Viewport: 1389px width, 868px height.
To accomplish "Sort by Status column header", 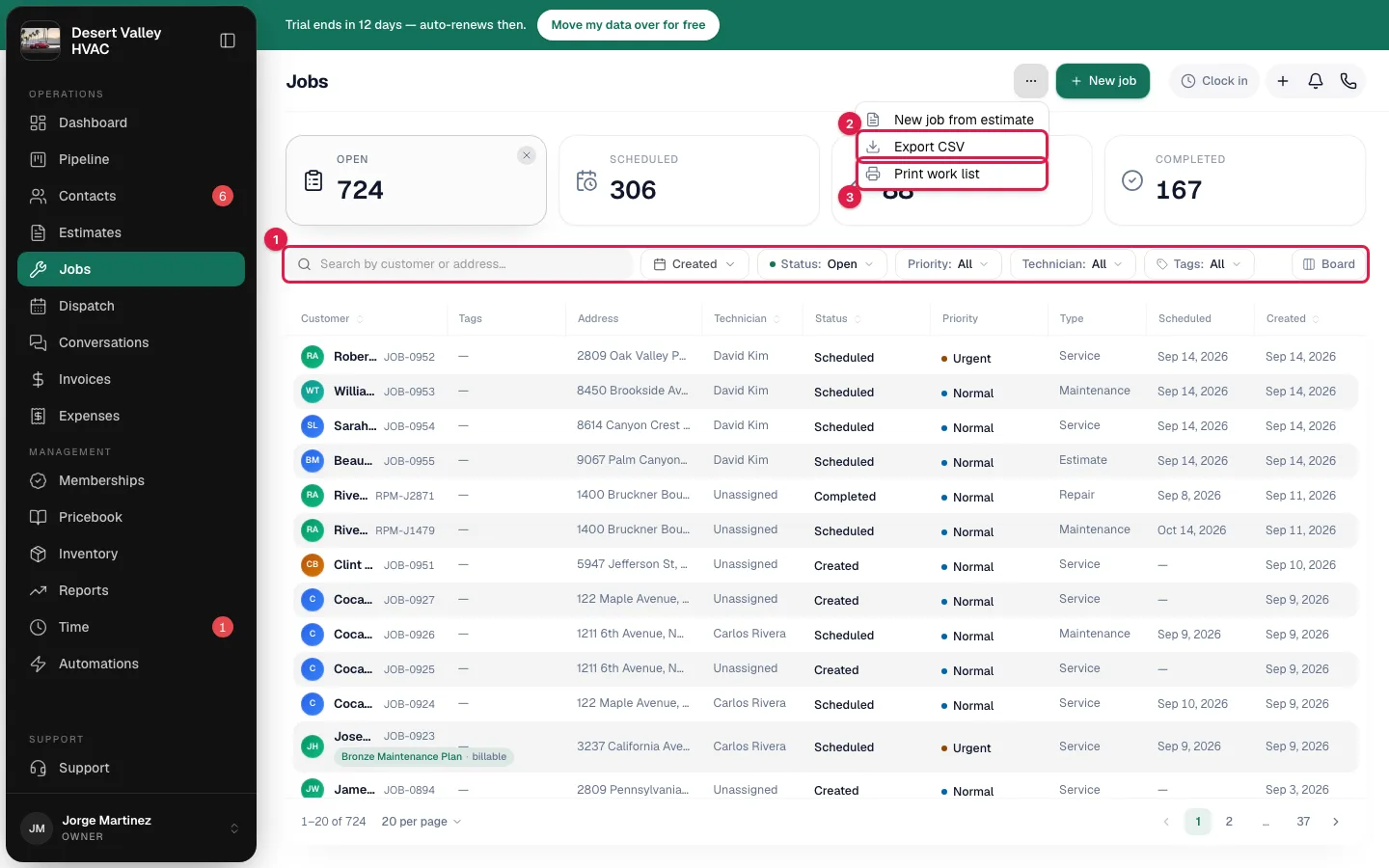I will (x=837, y=318).
